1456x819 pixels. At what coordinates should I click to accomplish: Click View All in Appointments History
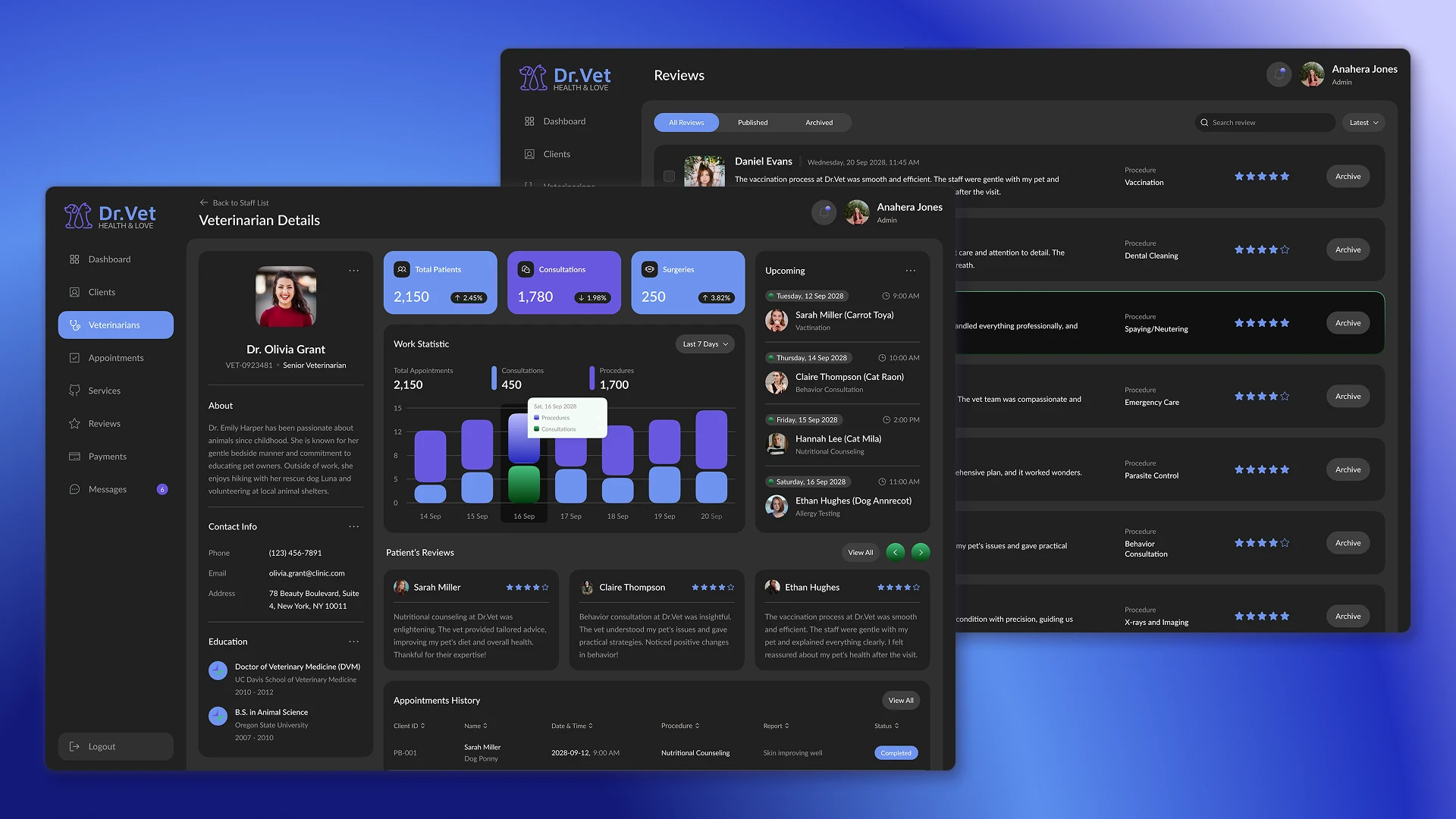click(x=900, y=701)
